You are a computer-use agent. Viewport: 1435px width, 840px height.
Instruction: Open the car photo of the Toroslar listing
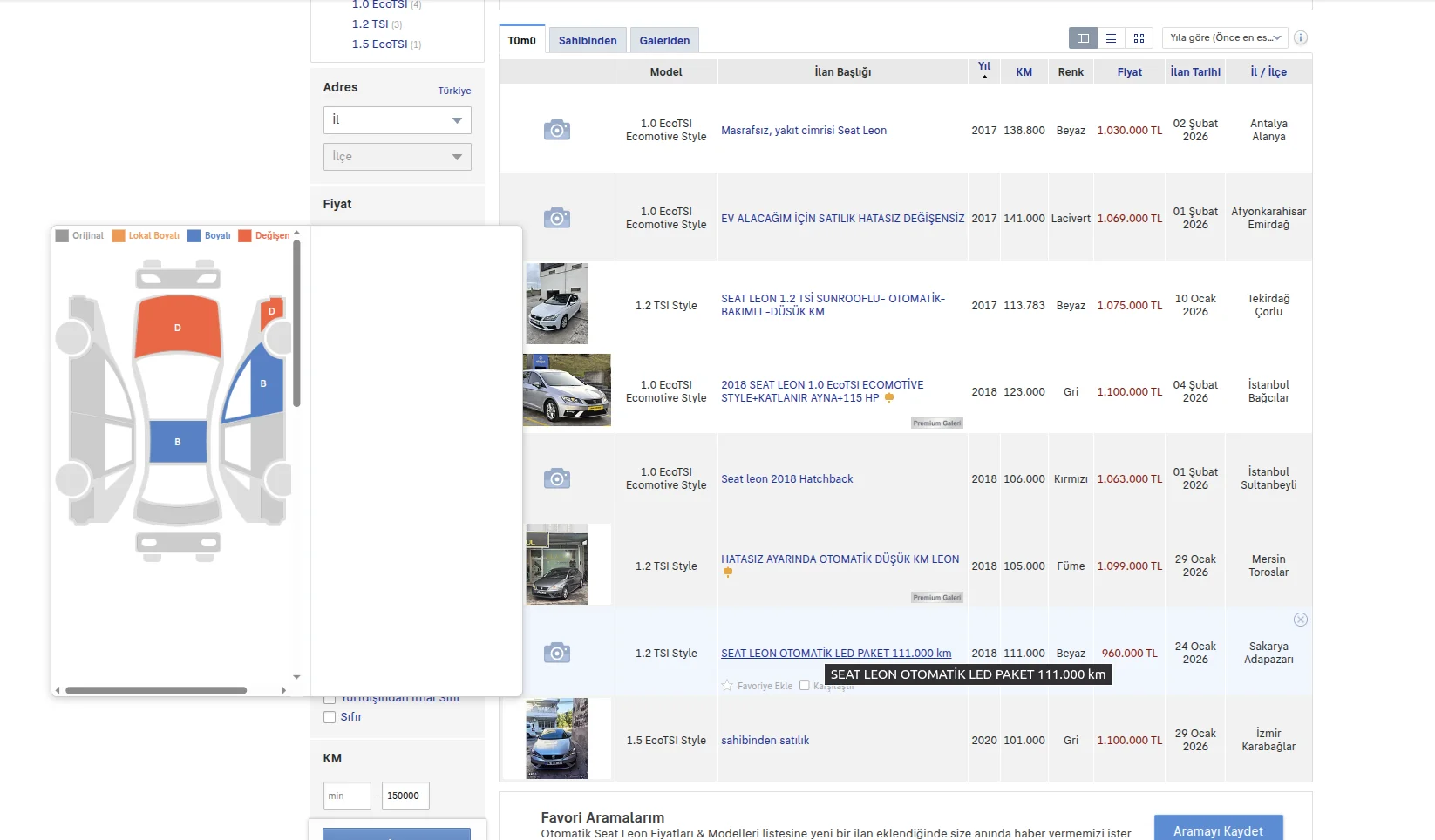pos(557,565)
